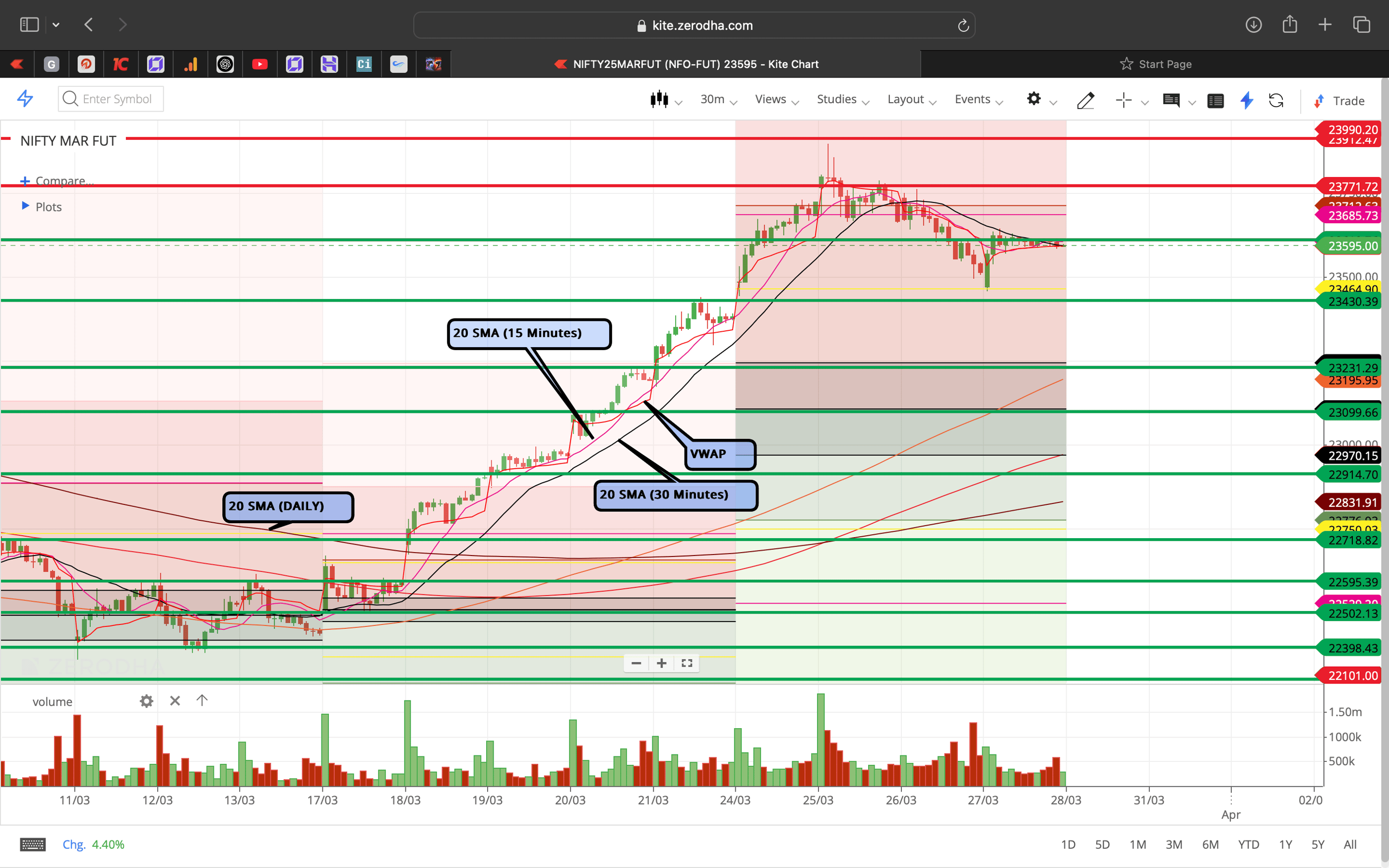
Task: Open chart settings gear
Action: coord(1034,99)
